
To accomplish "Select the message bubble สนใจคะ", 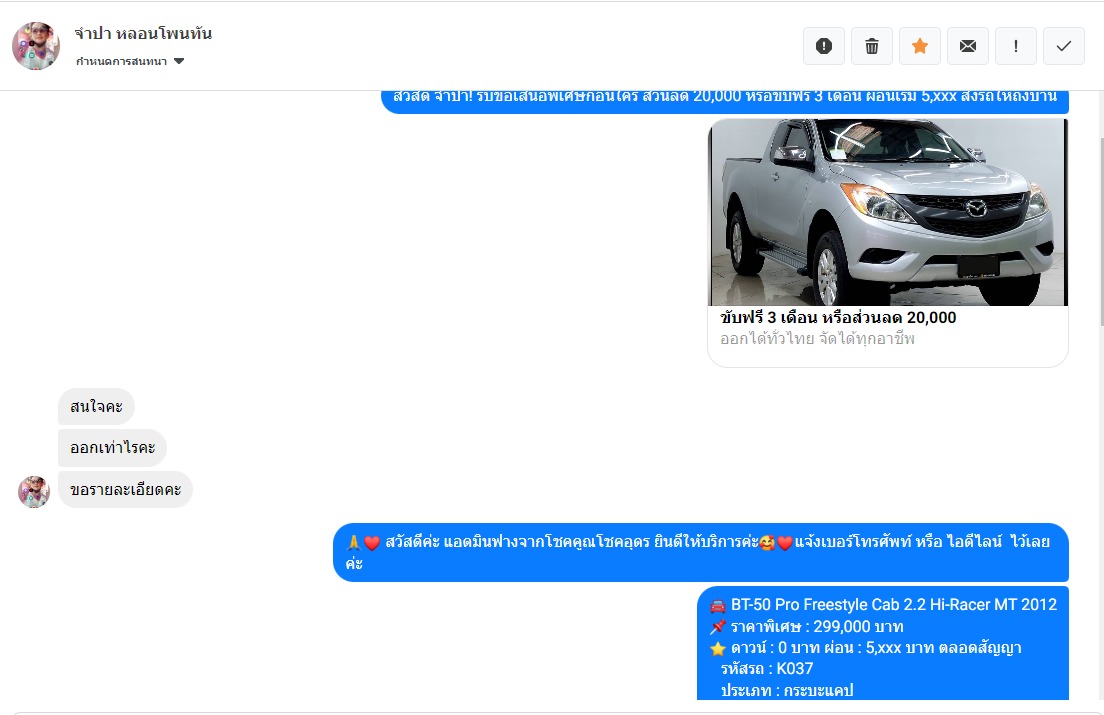I will [x=96, y=407].
